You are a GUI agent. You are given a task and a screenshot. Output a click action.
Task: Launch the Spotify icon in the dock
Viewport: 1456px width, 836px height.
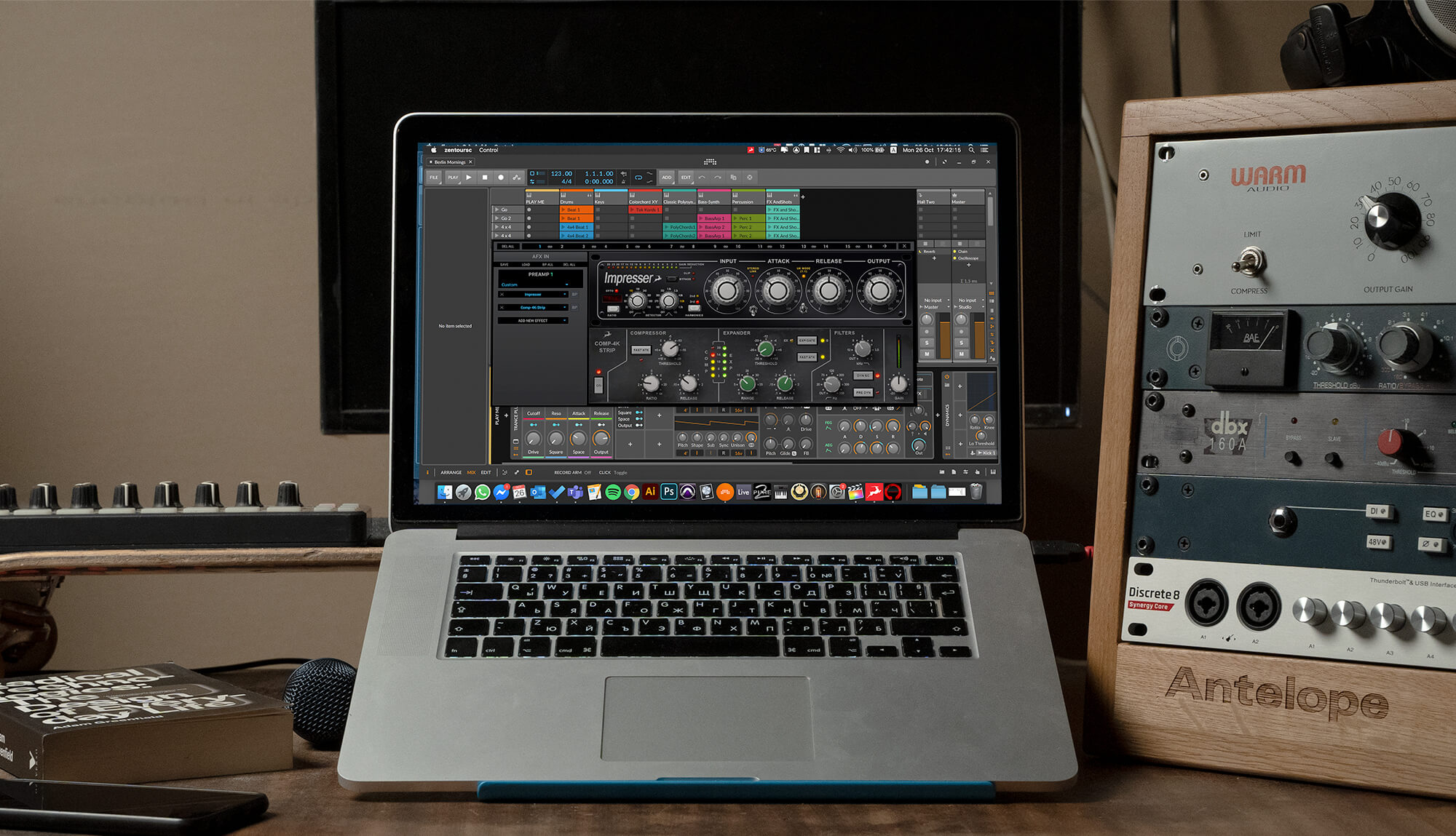click(613, 493)
